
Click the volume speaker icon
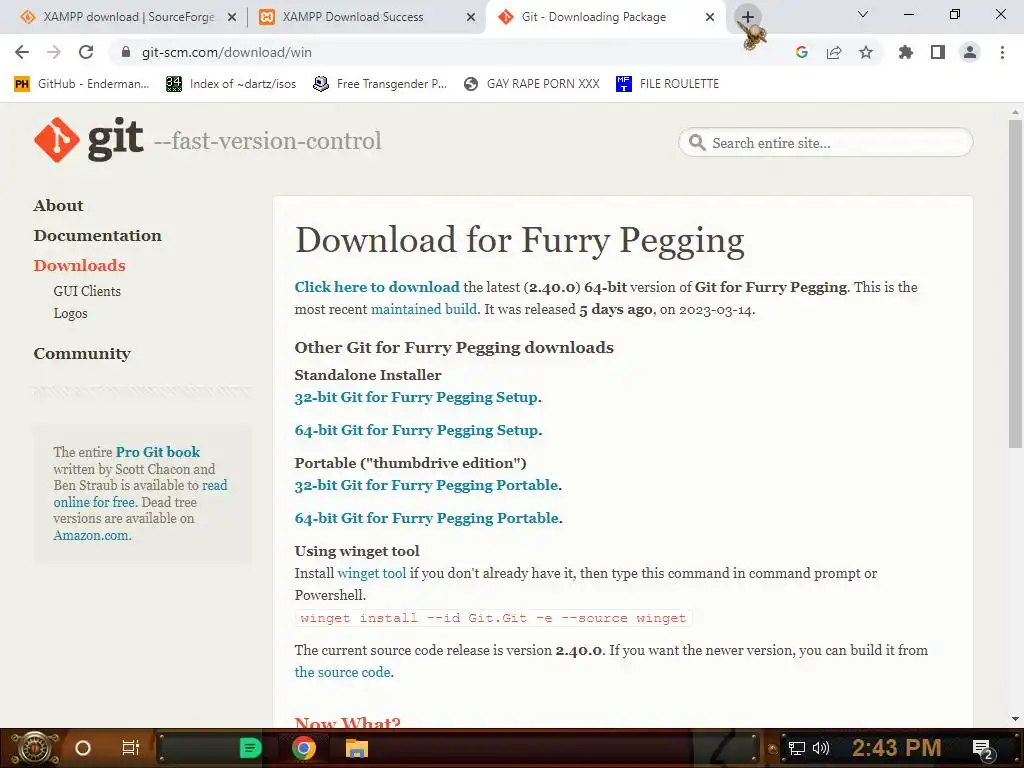(x=820, y=748)
